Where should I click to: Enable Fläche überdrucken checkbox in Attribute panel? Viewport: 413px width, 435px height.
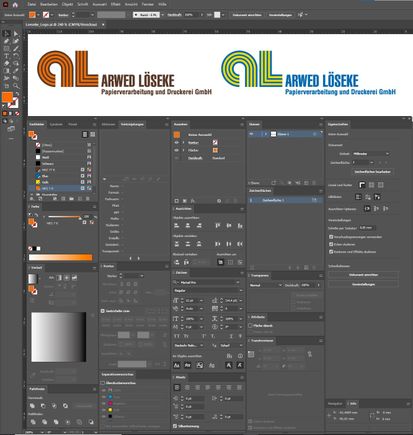(250, 325)
